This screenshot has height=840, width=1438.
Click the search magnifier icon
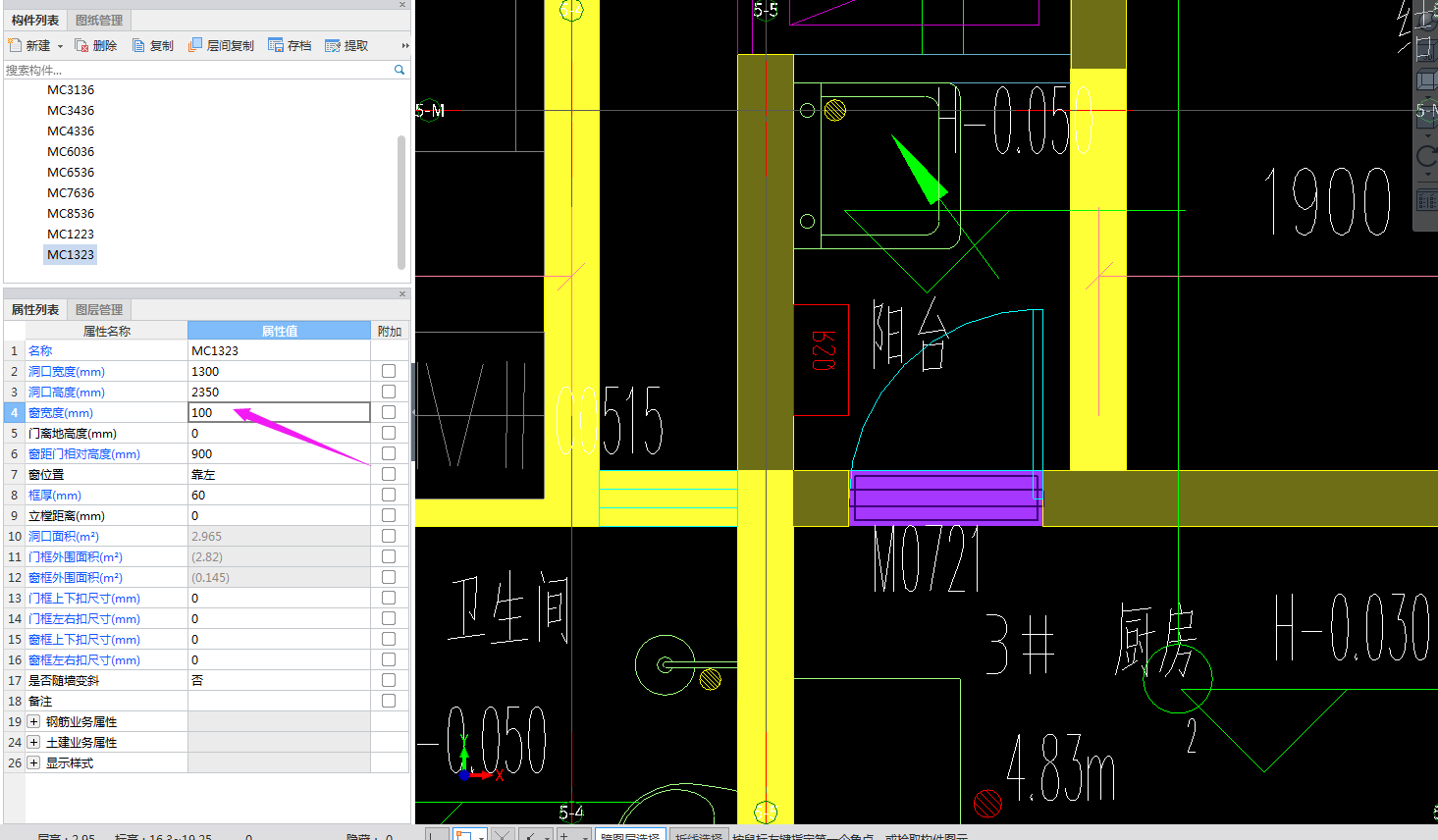(399, 70)
